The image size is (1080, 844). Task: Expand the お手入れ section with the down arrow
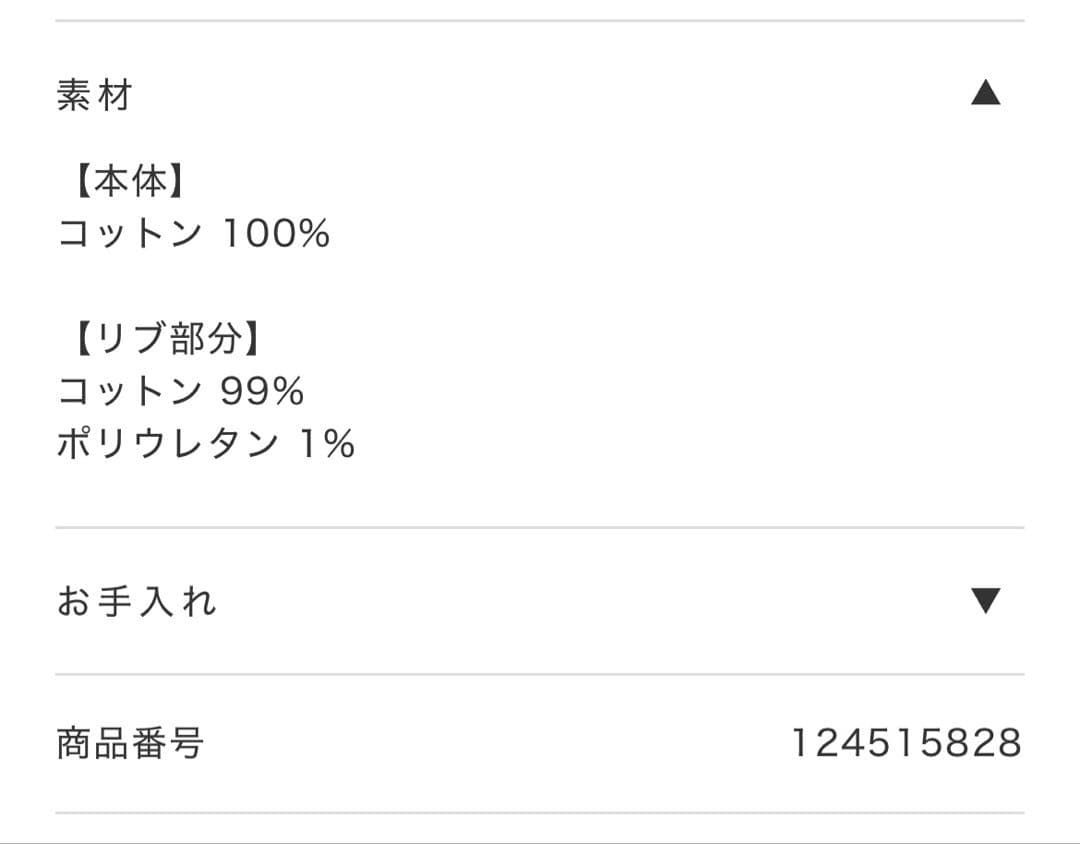985,601
